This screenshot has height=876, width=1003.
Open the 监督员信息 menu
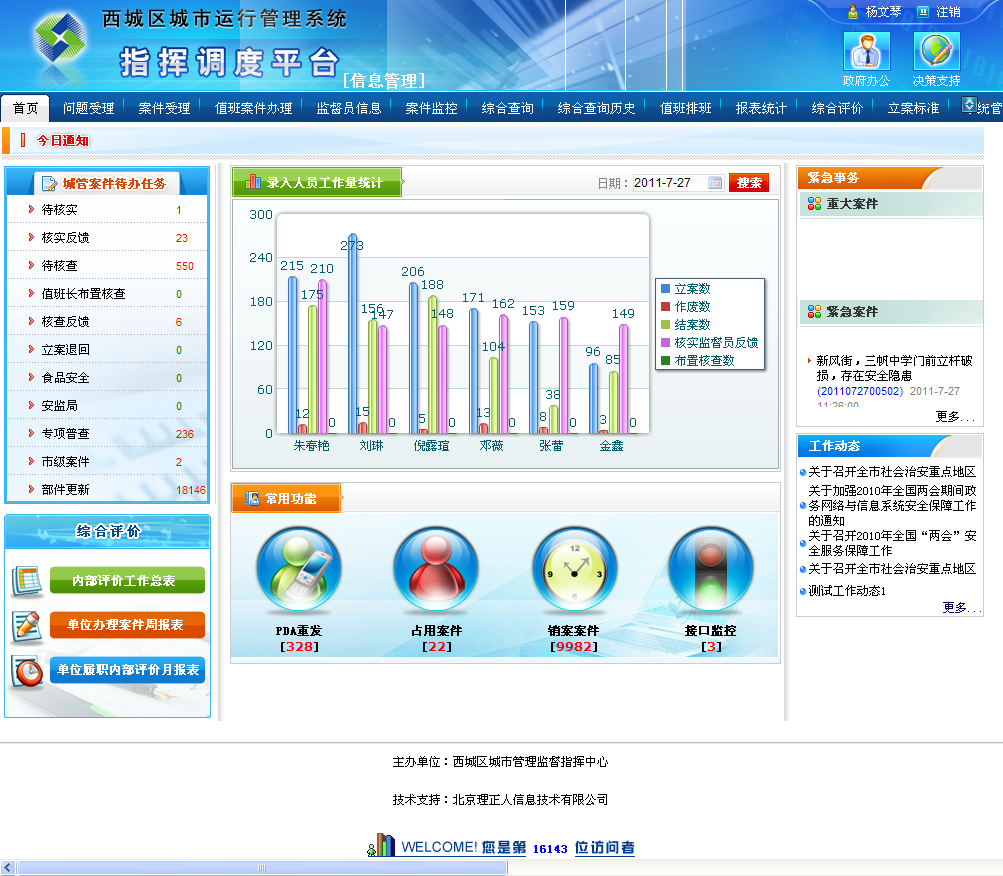click(349, 108)
